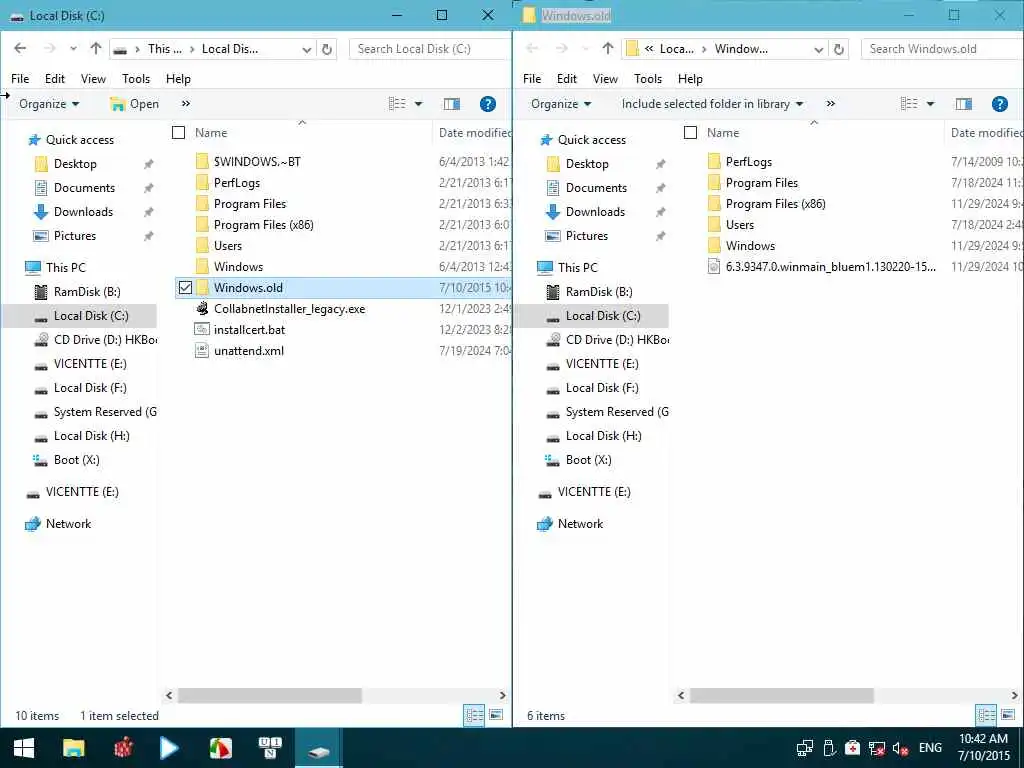Screen dimensions: 1024x768
Task: Switch to large icons view in right status bar
Action: pyautogui.click(x=1008, y=715)
